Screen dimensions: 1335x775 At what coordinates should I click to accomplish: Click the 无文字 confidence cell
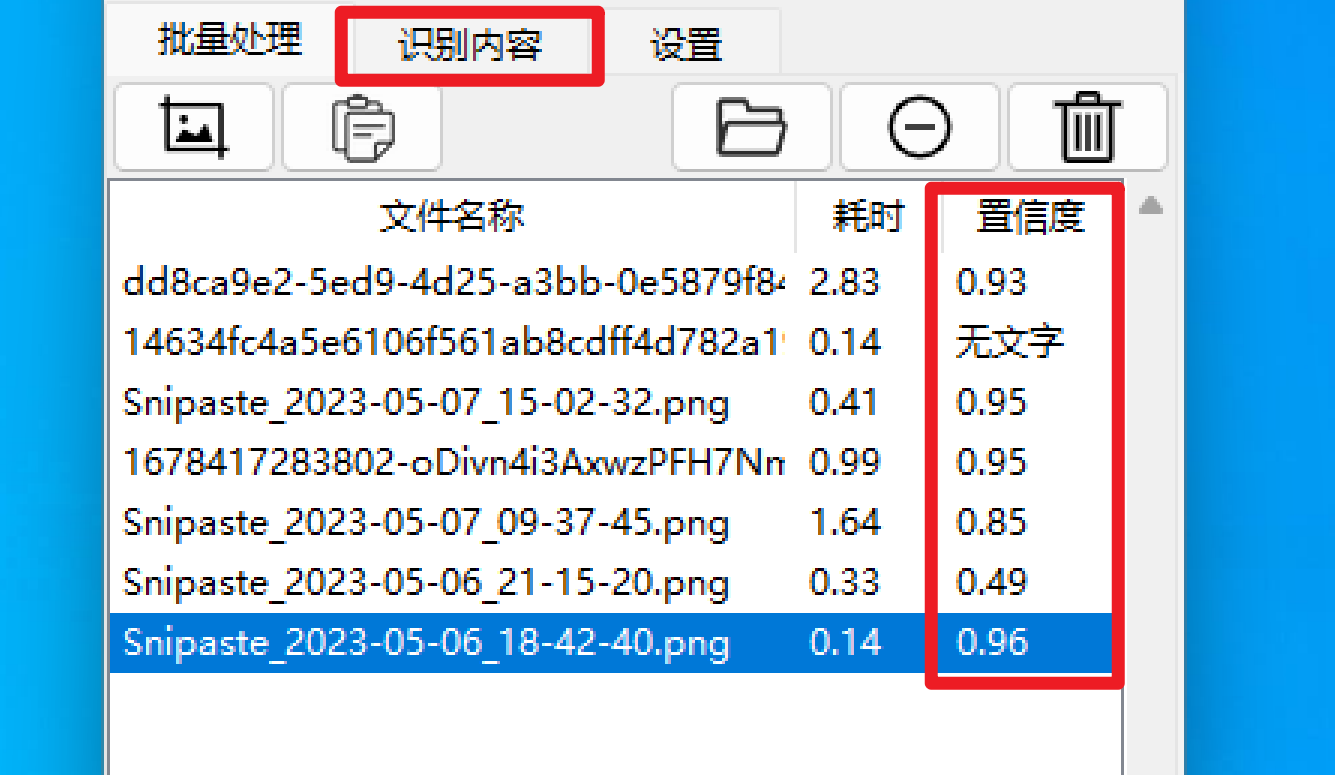coord(1010,343)
